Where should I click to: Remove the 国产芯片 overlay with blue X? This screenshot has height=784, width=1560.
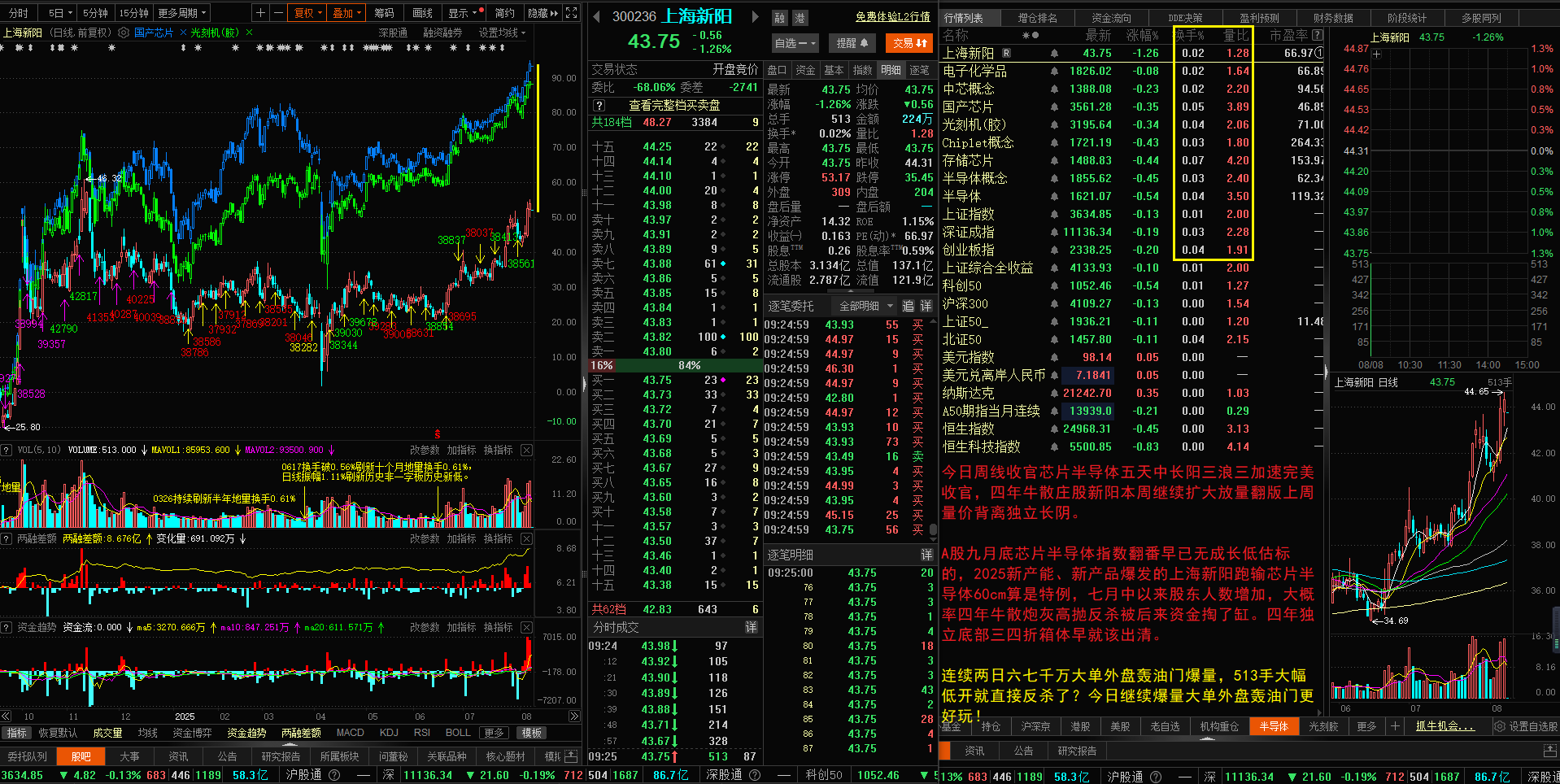[x=183, y=33]
